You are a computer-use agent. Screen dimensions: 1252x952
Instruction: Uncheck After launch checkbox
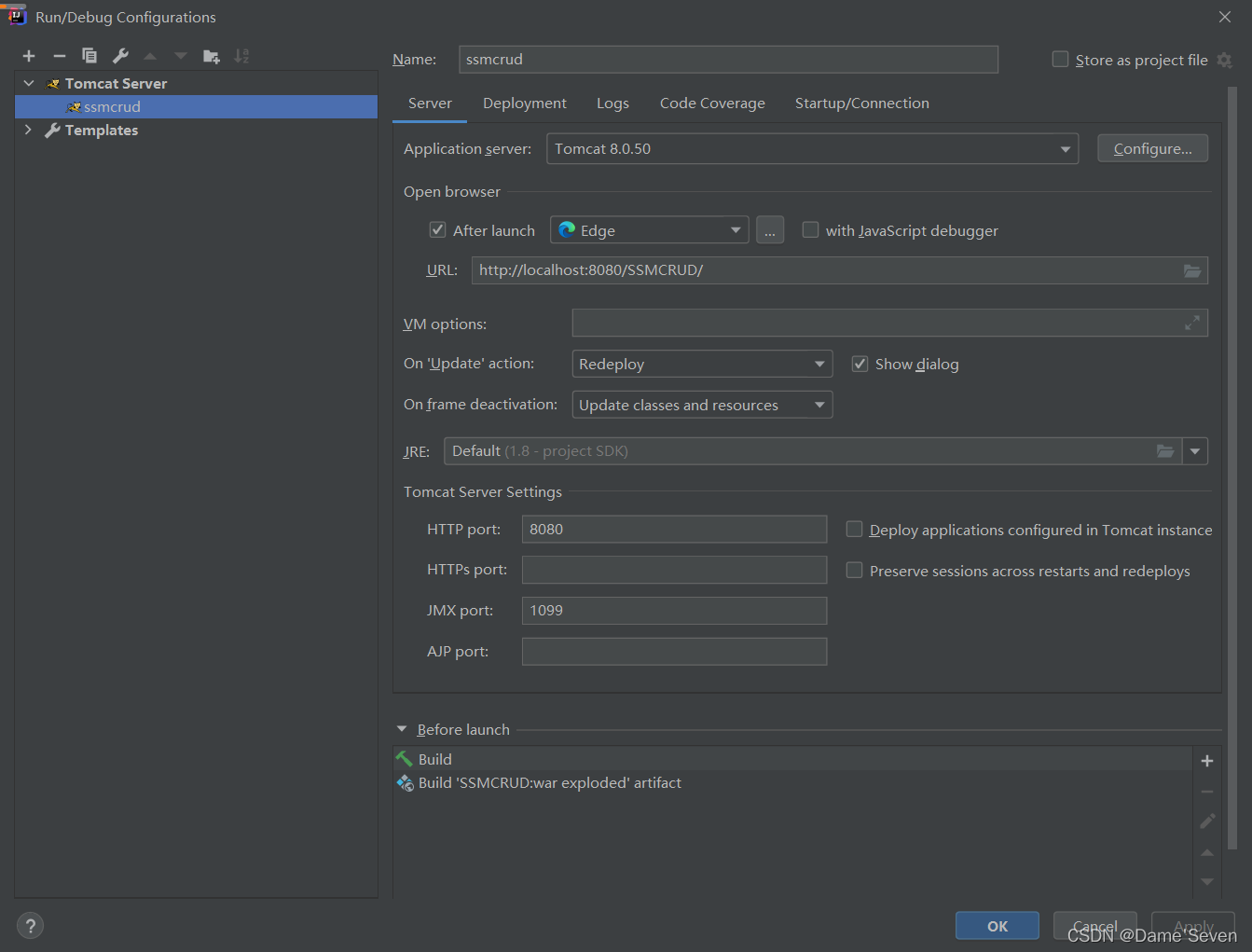(x=437, y=229)
